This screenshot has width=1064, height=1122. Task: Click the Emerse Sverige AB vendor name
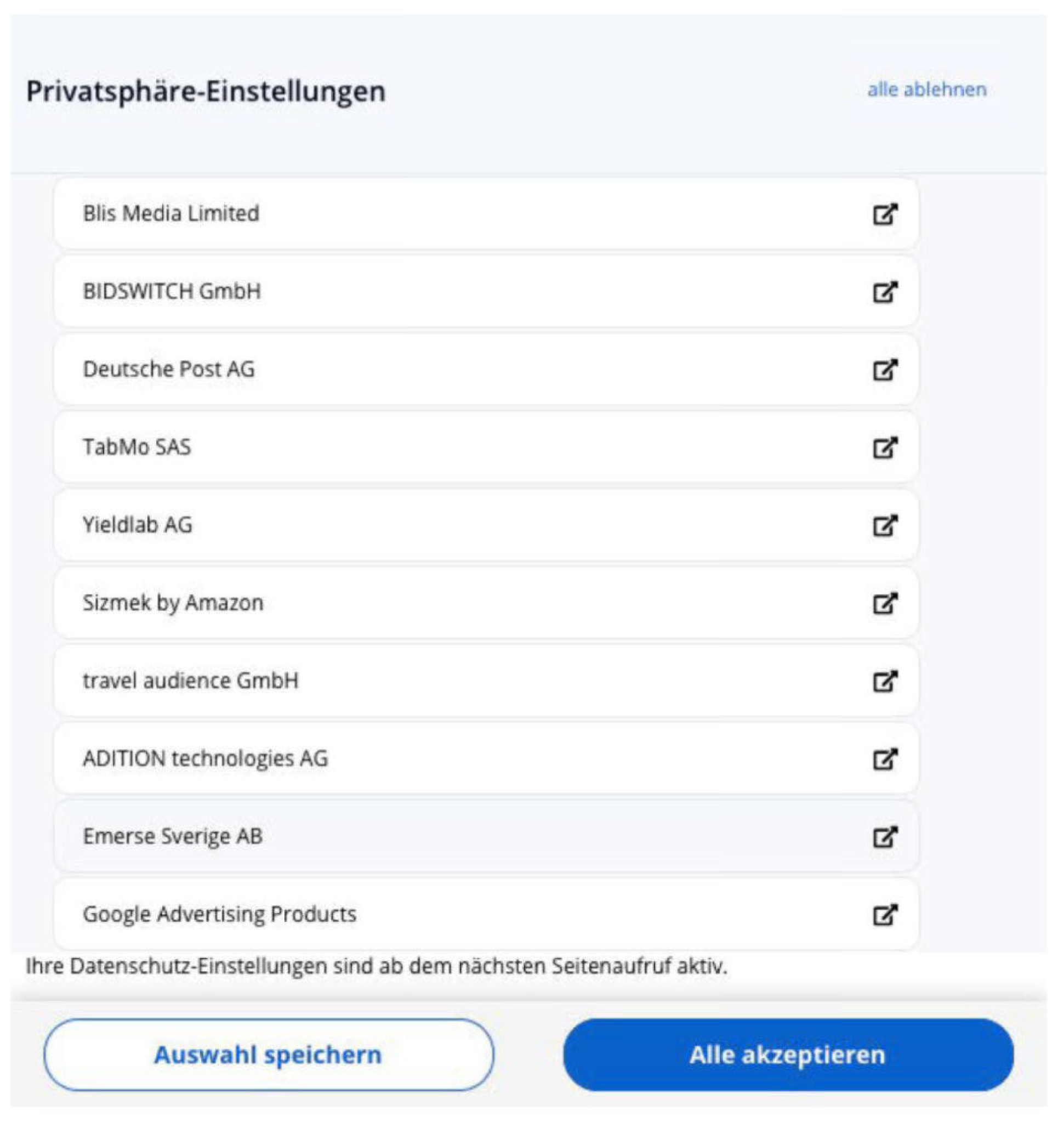pyautogui.click(x=173, y=836)
